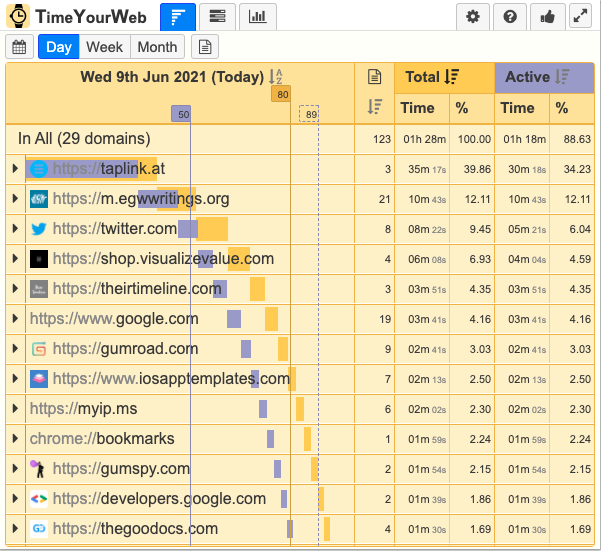Viewport: 601px width, 551px height.
Task: Open the bar chart statistics view
Action: point(257,17)
